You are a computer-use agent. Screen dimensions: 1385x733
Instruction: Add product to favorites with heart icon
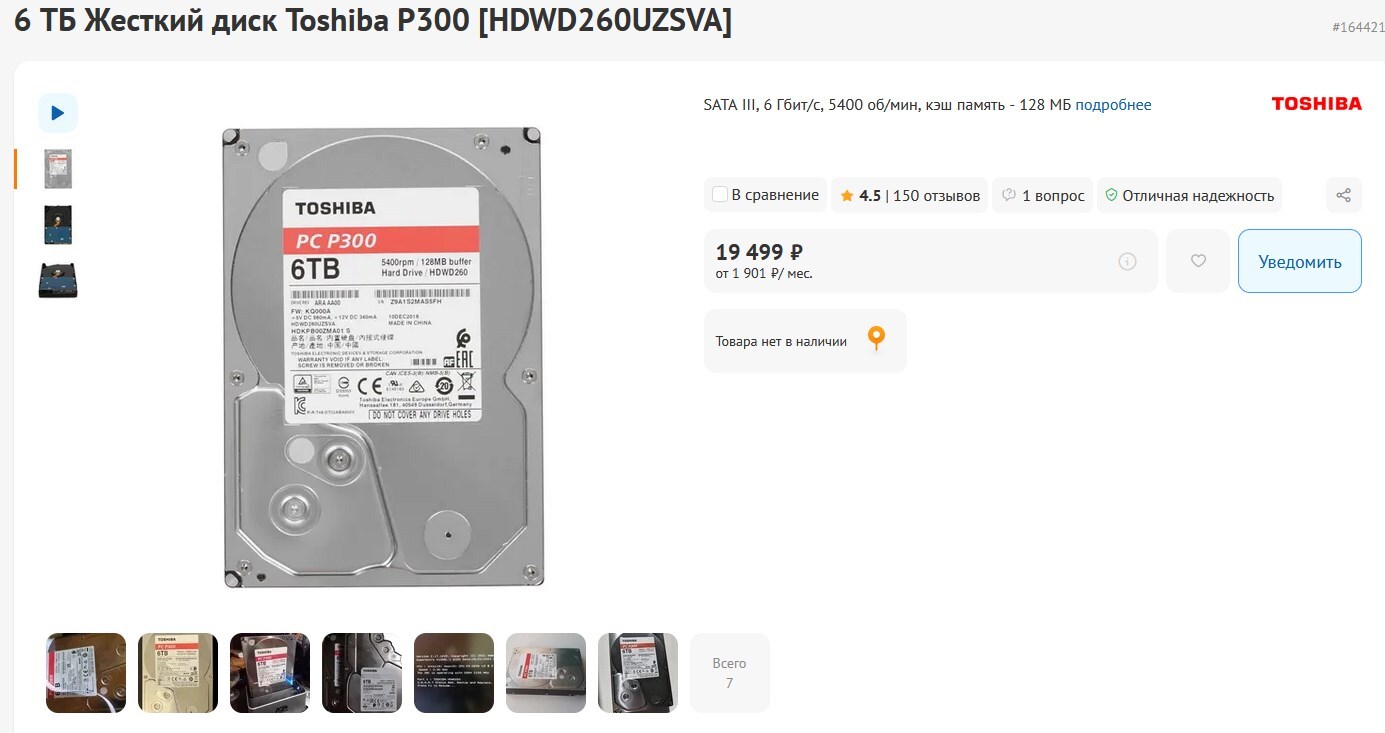point(1198,261)
